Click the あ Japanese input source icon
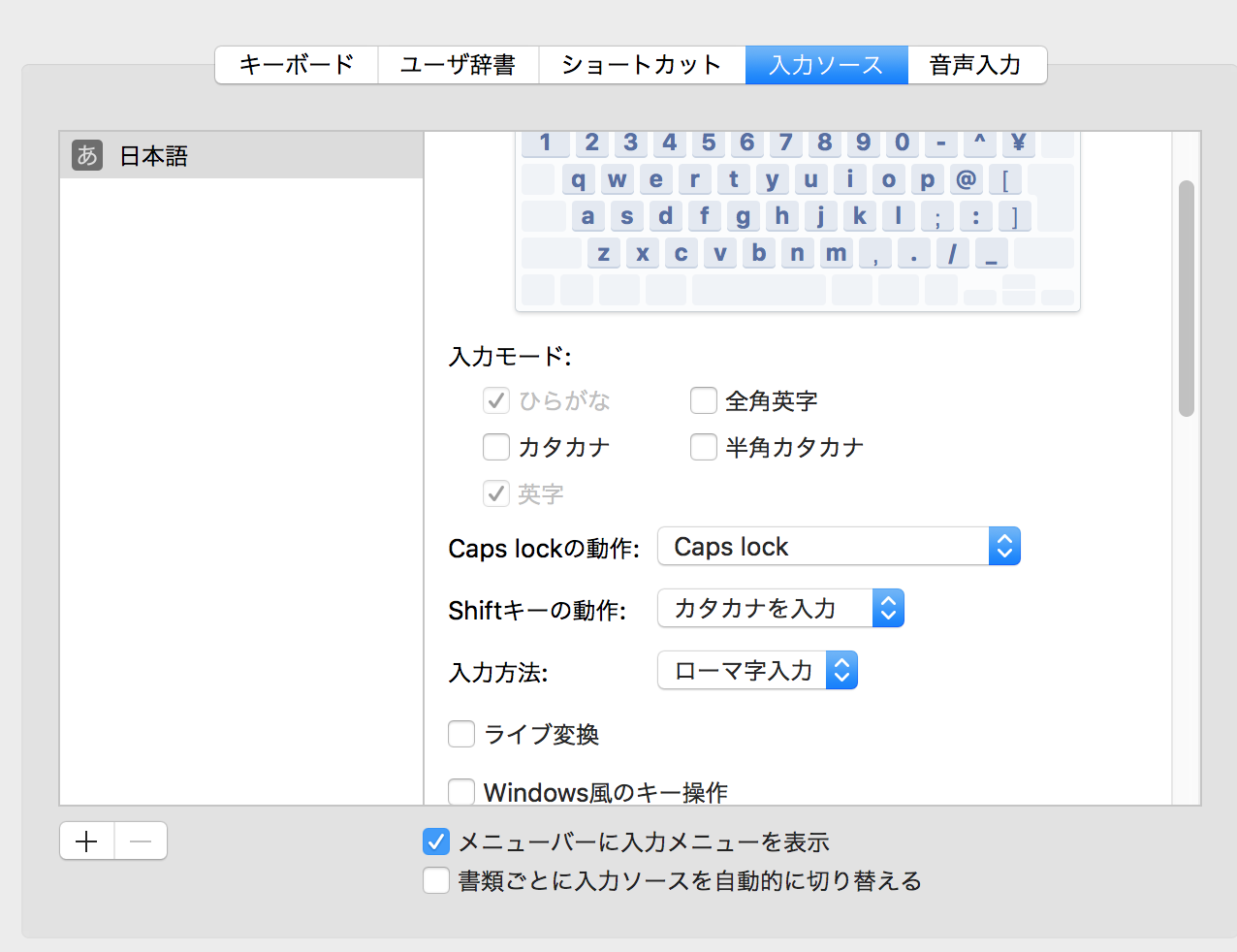The image size is (1237, 952). (87, 155)
